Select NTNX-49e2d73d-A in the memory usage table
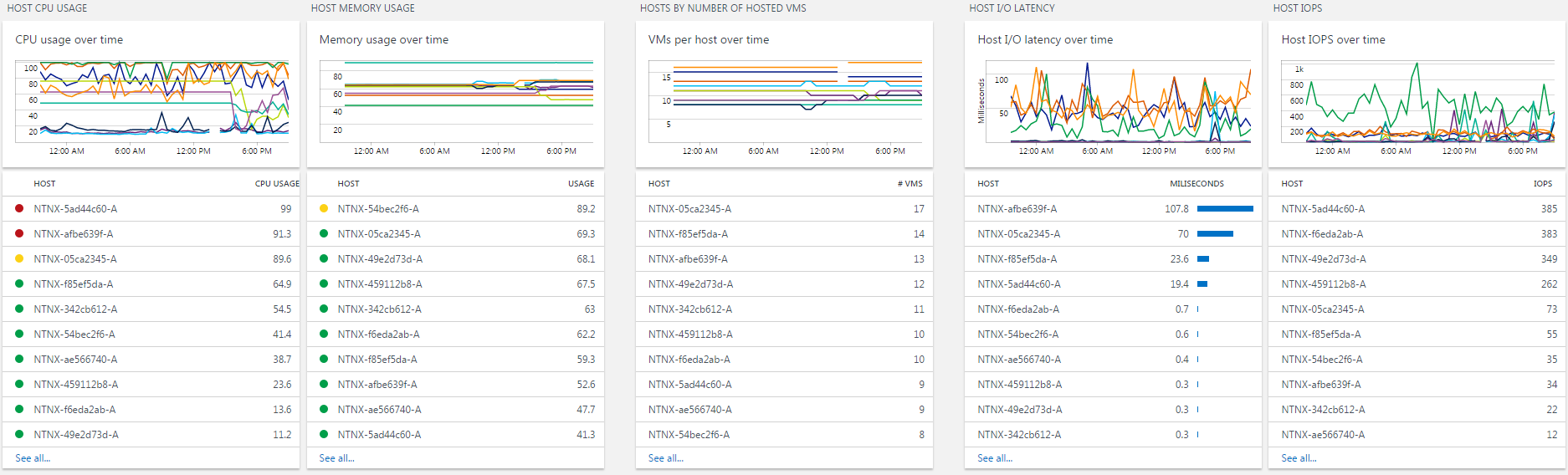1568x475 pixels. point(380,259)
